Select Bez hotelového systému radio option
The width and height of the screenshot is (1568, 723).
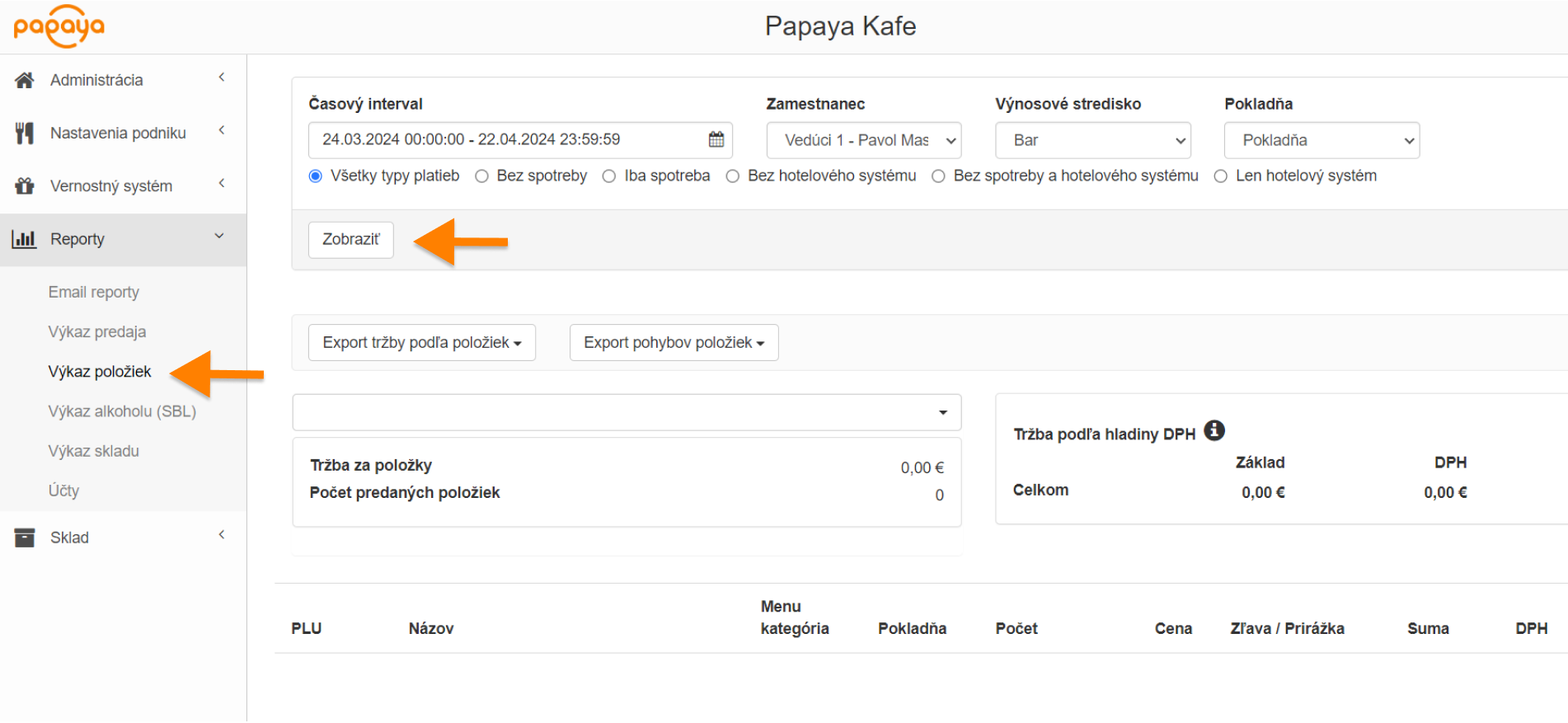(733, 176)
